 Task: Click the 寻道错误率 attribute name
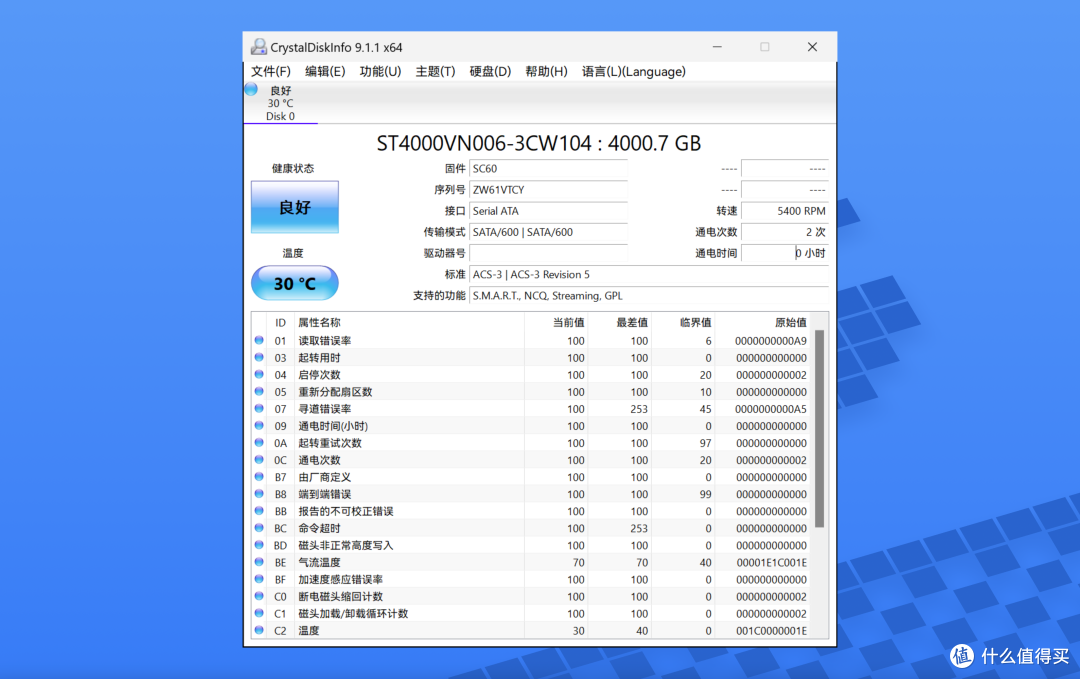(324, 409)
